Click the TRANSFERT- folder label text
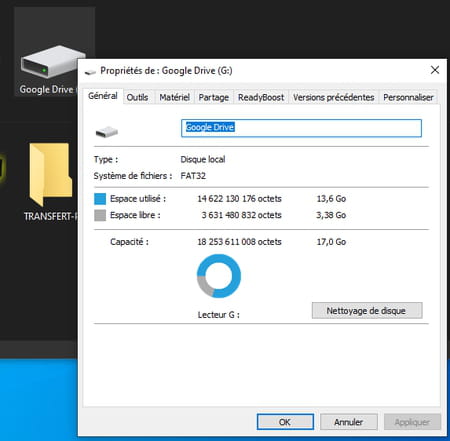450x441 pixels. pyautogui.click(x=50, y=216)
